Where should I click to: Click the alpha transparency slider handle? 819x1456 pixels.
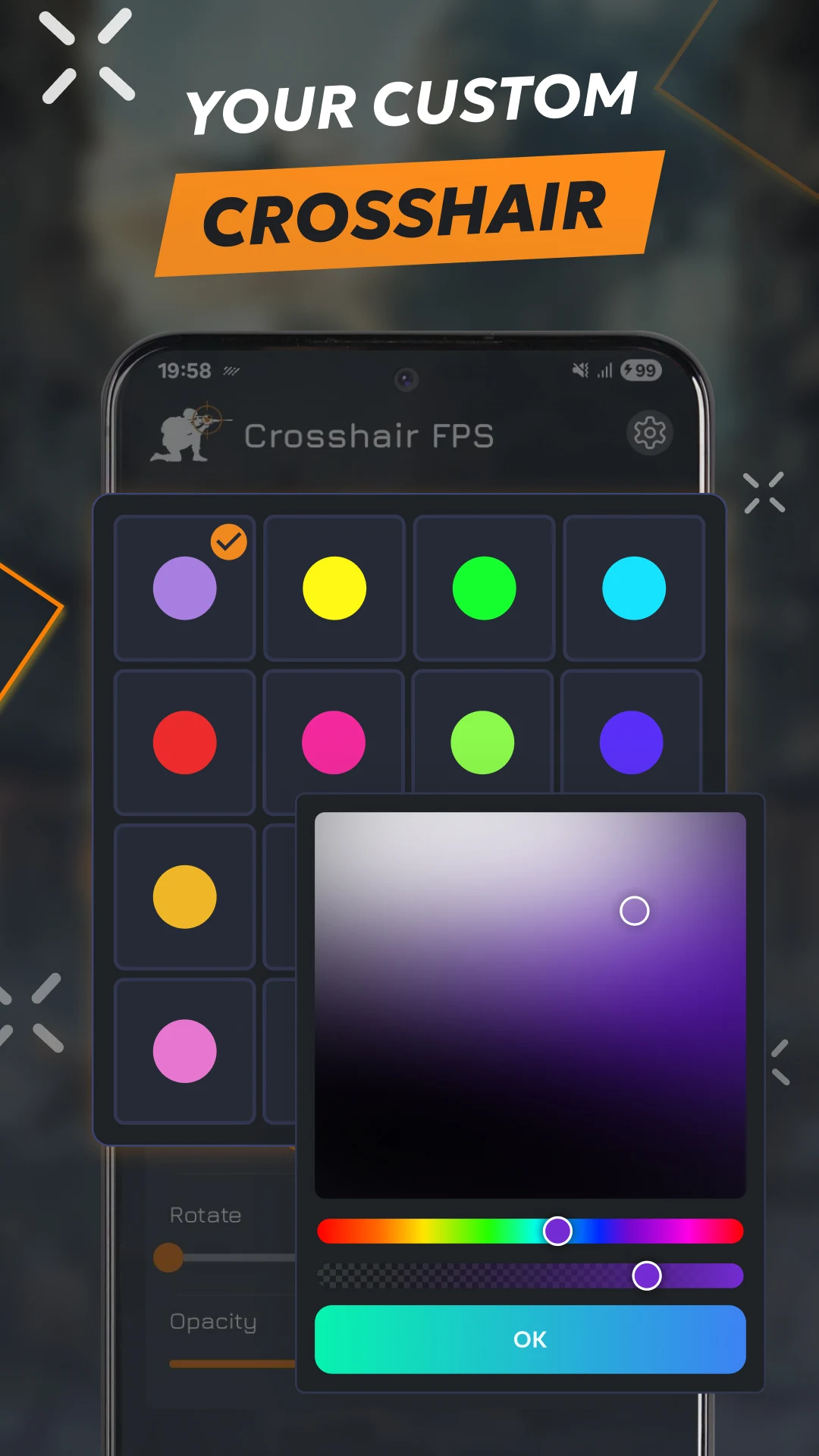click(x=647, y=1276)
